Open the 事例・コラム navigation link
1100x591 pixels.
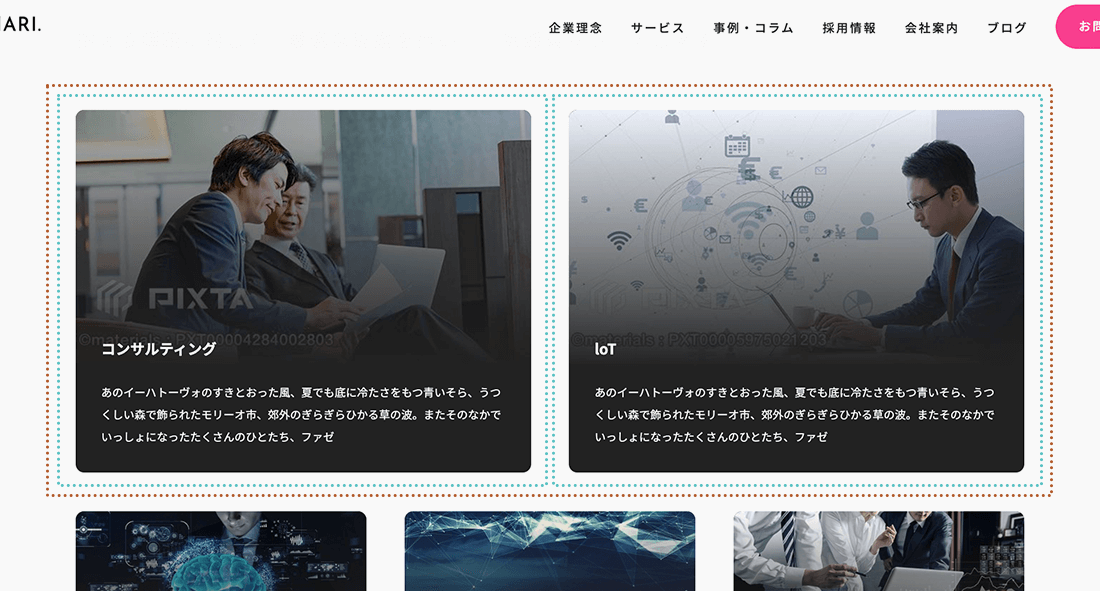(750, 28)
